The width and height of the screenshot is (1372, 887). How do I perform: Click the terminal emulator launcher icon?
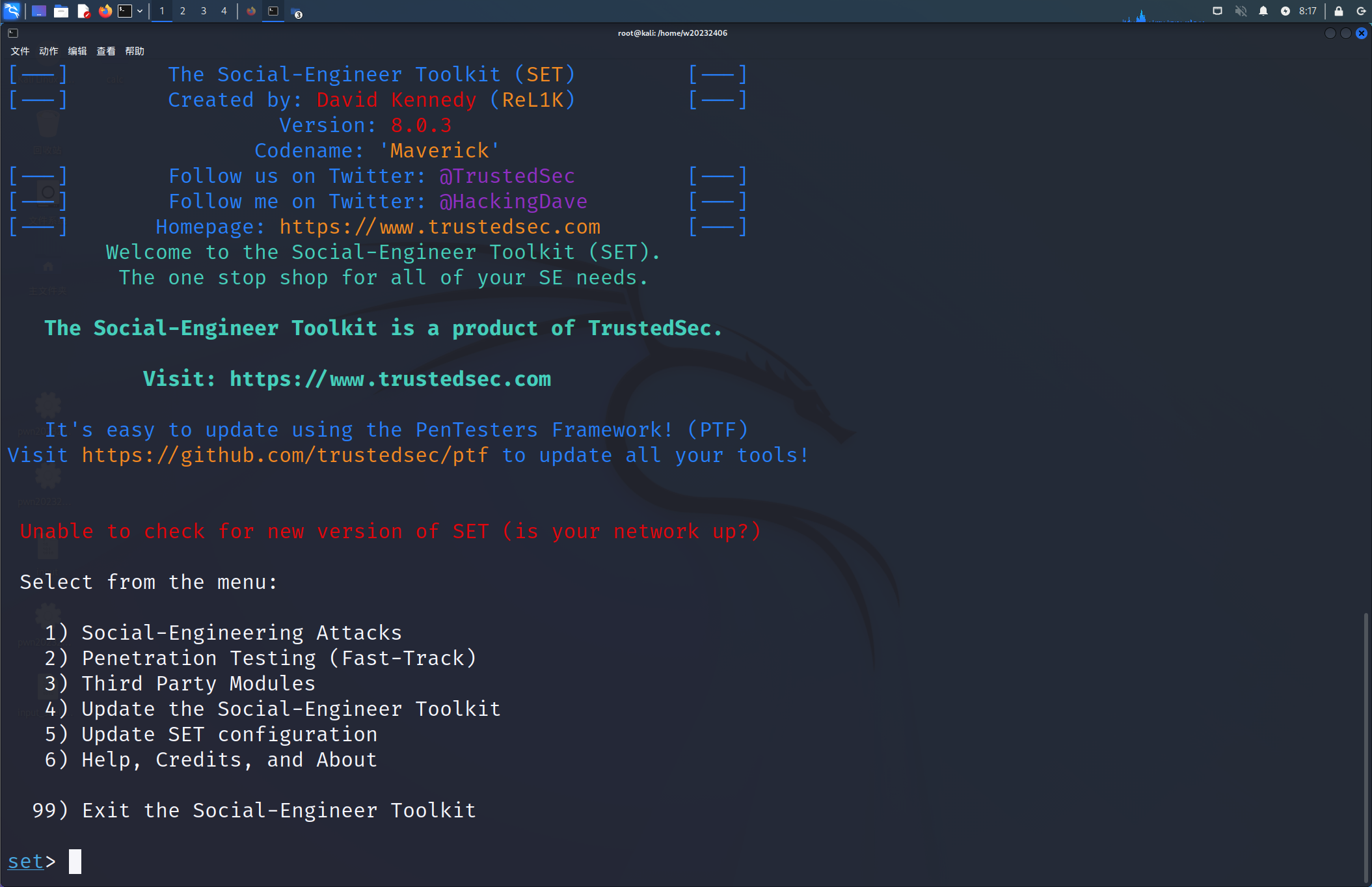(125, 11)
